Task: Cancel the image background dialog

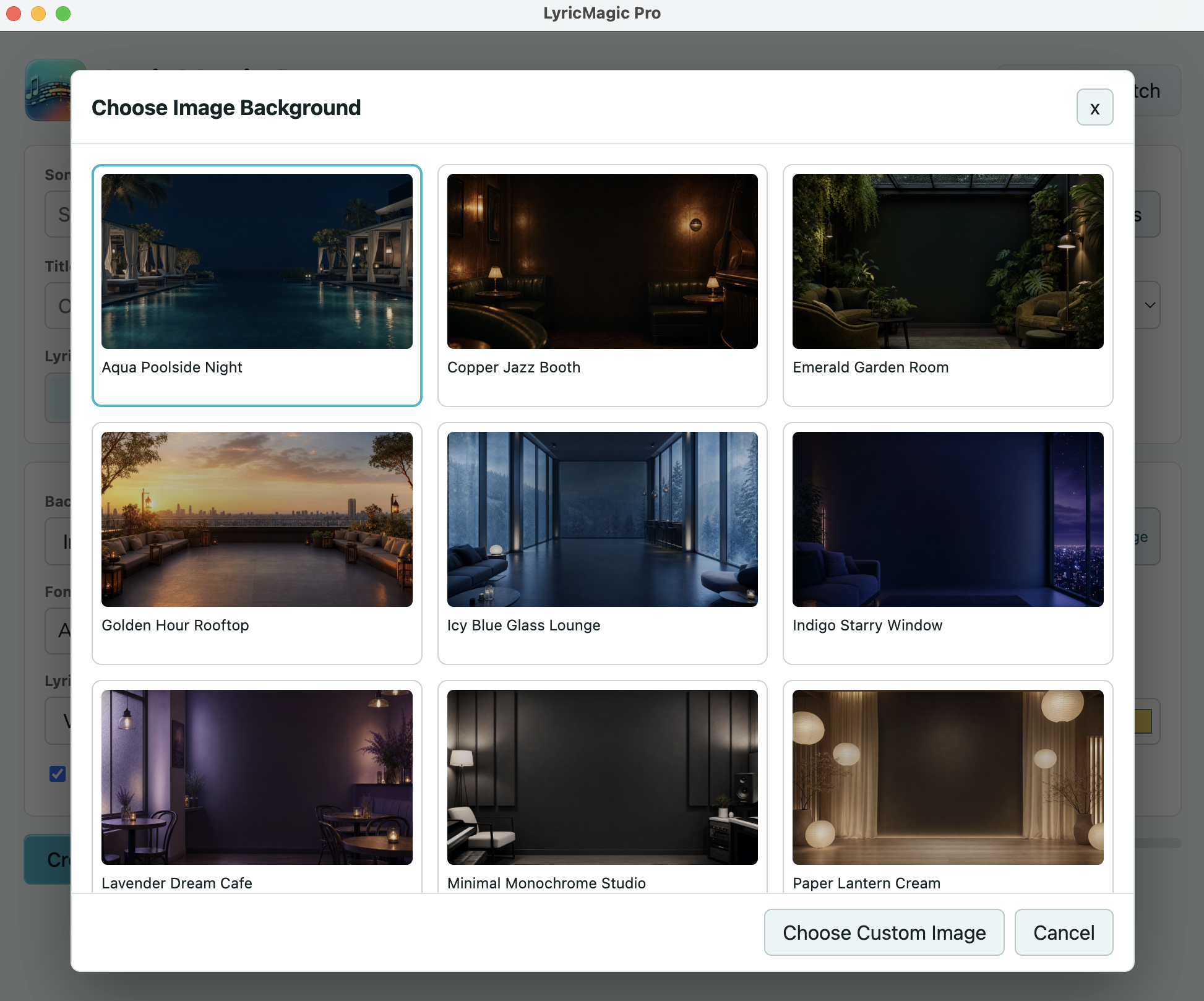Action: click(1064, 932)
